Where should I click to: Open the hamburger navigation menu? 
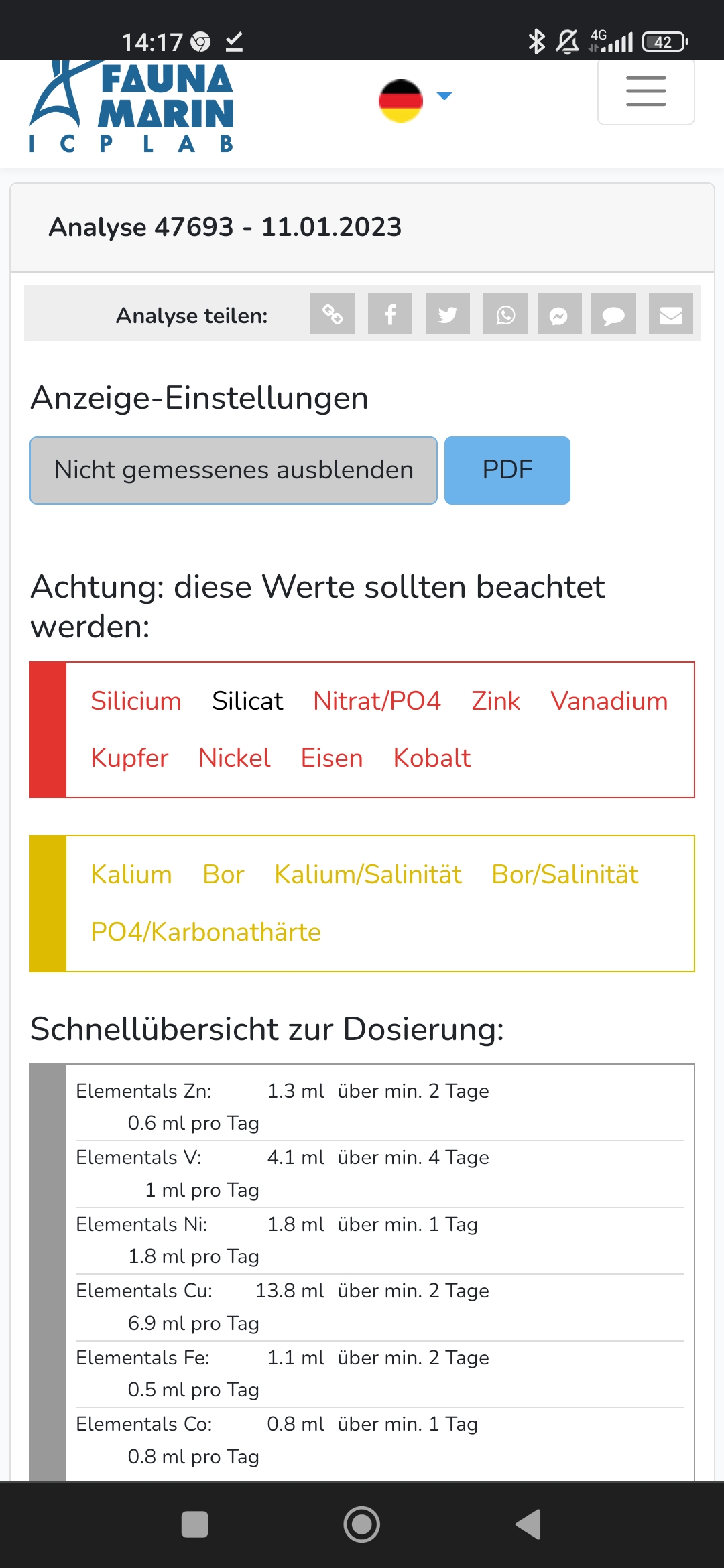click(x=646, y=92)
